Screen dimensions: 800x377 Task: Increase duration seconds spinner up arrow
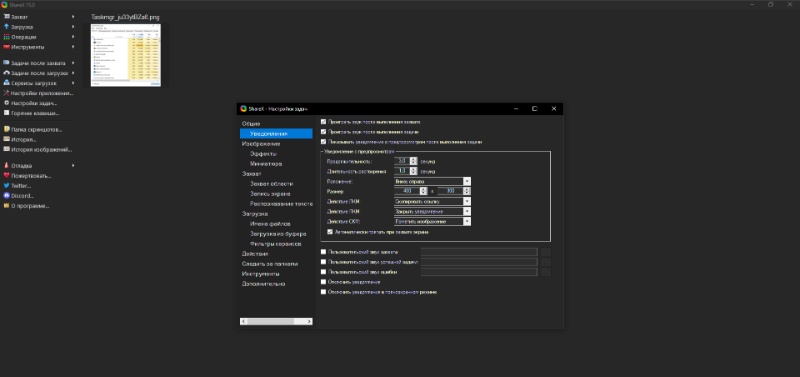click(x=414, y=159)
